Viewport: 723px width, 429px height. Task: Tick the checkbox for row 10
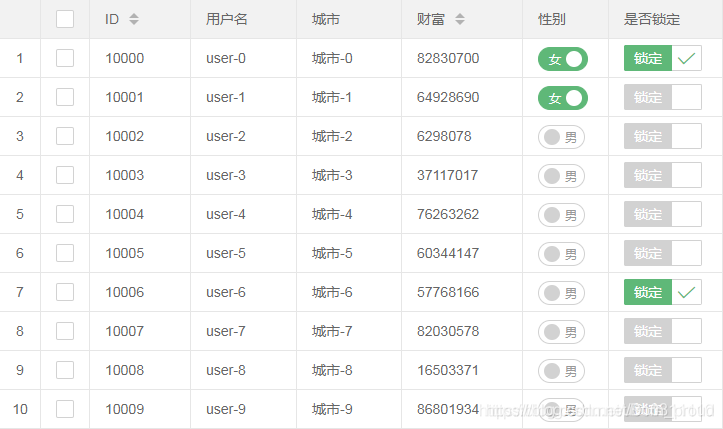click(x=65, y=409)
